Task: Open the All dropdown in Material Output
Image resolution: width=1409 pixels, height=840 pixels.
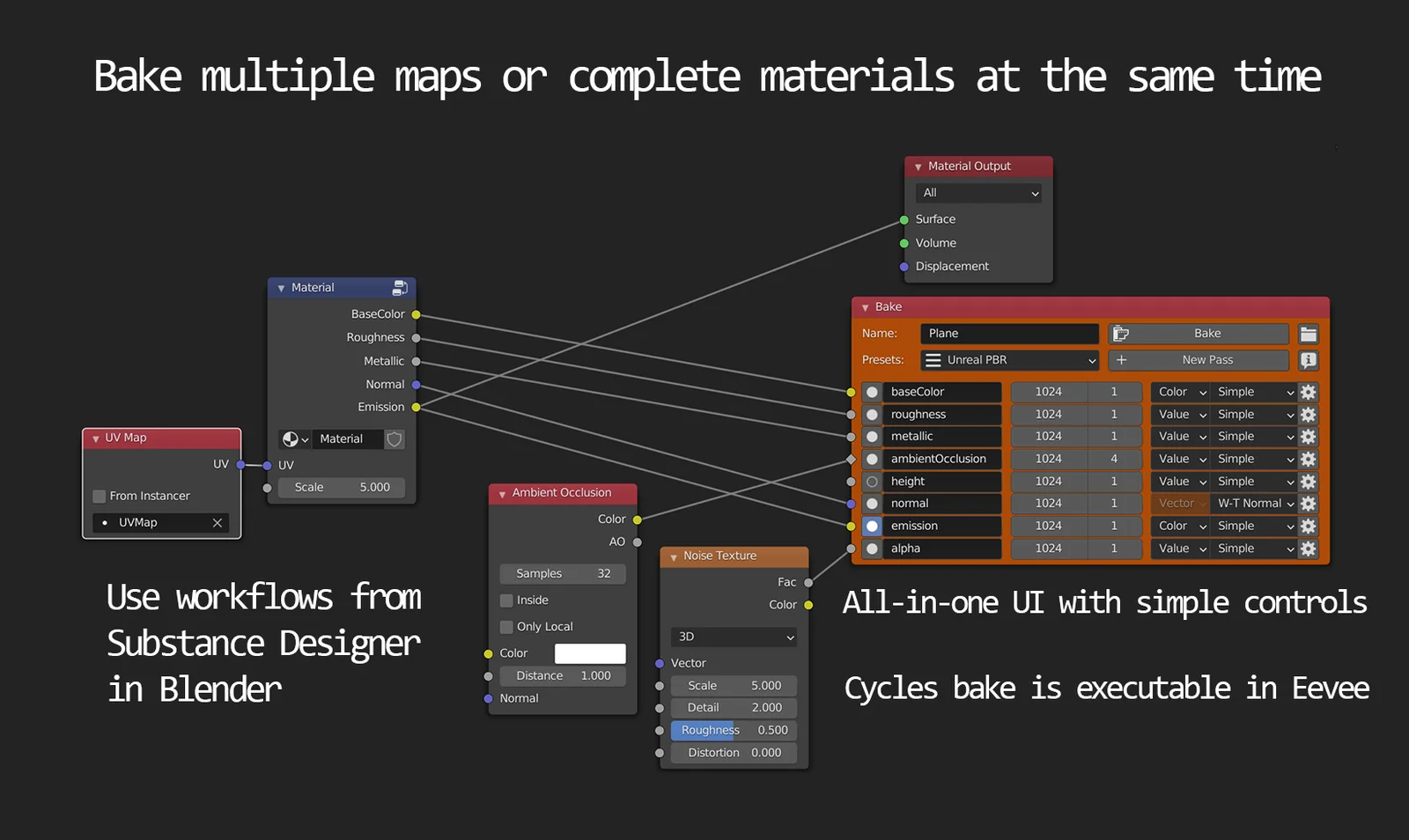Action: pyautogui.click(x=977, y=193)
